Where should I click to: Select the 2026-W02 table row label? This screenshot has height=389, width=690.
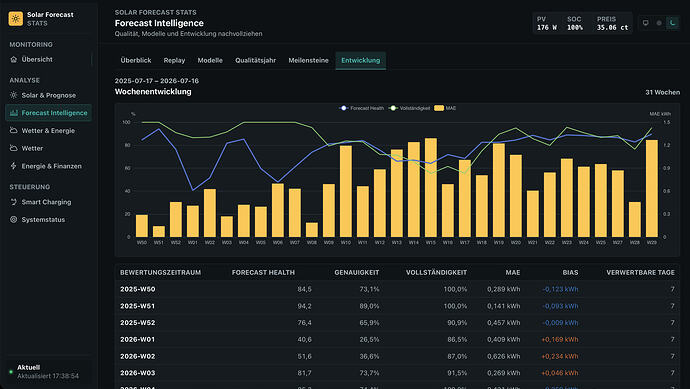coord(138,356)
